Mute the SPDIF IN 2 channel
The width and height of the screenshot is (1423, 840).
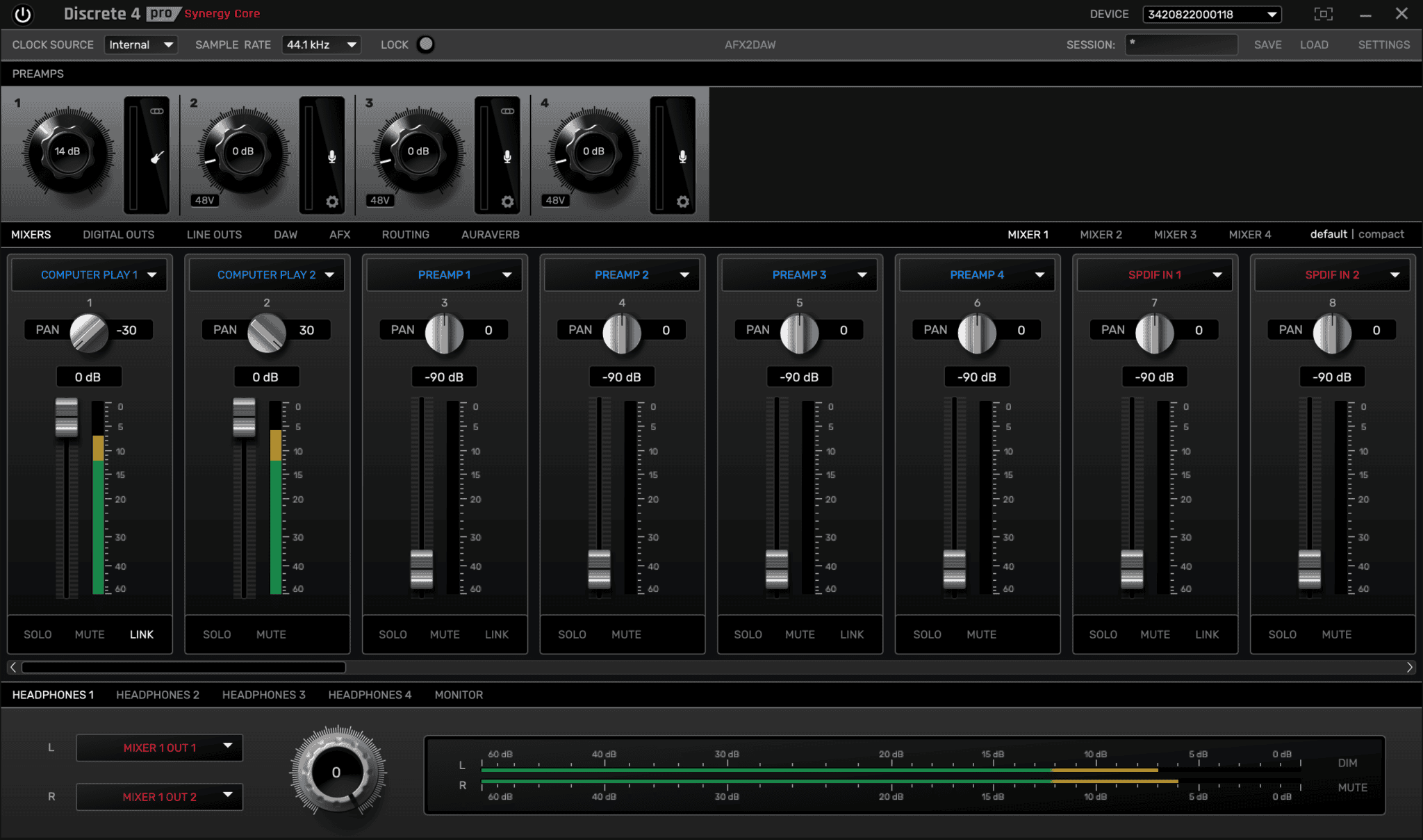click(x=1335, y=634)
